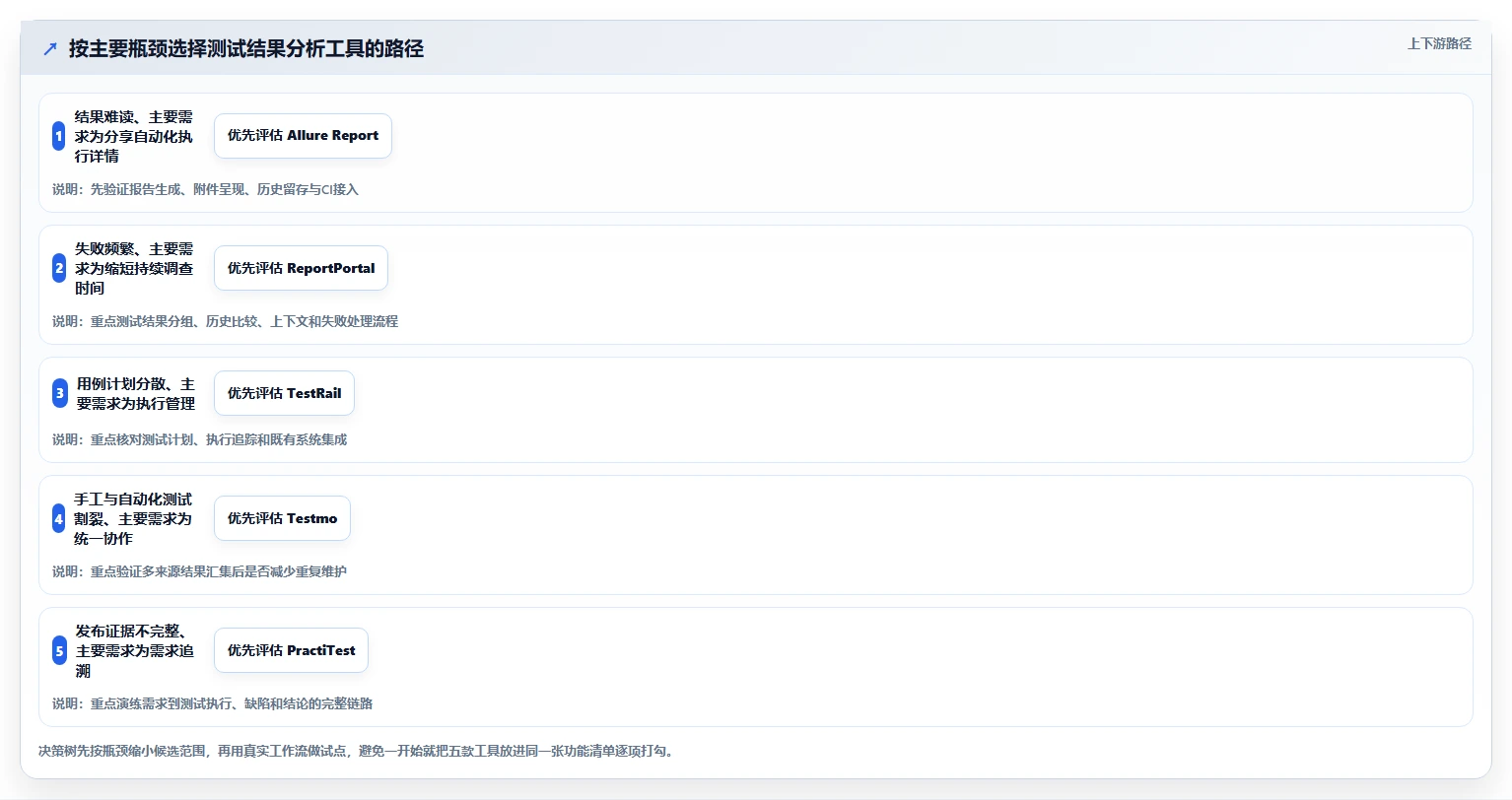This screenshot has width=1512, height=800.
Task: Click the step 5 number badge
Action: 60,650
